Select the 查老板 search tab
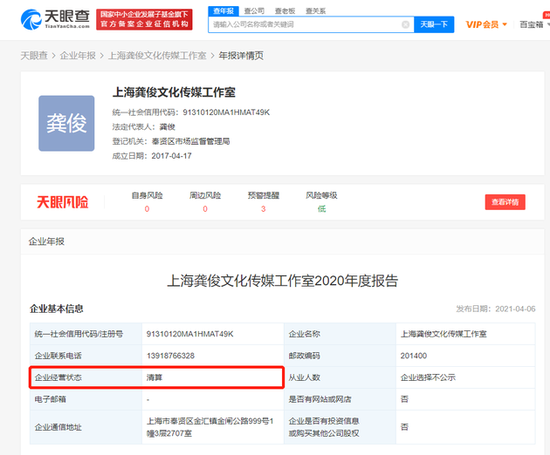550x455 pixels. (285, 11)
